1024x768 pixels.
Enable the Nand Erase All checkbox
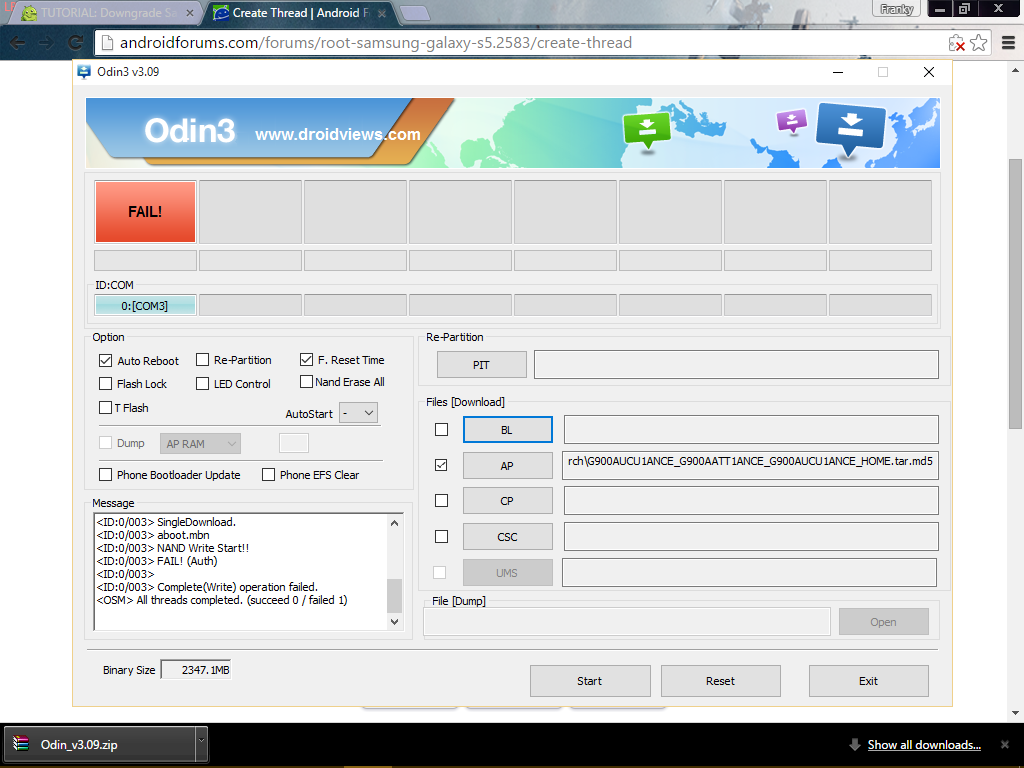pyautogui.click(x=306, y=381)
